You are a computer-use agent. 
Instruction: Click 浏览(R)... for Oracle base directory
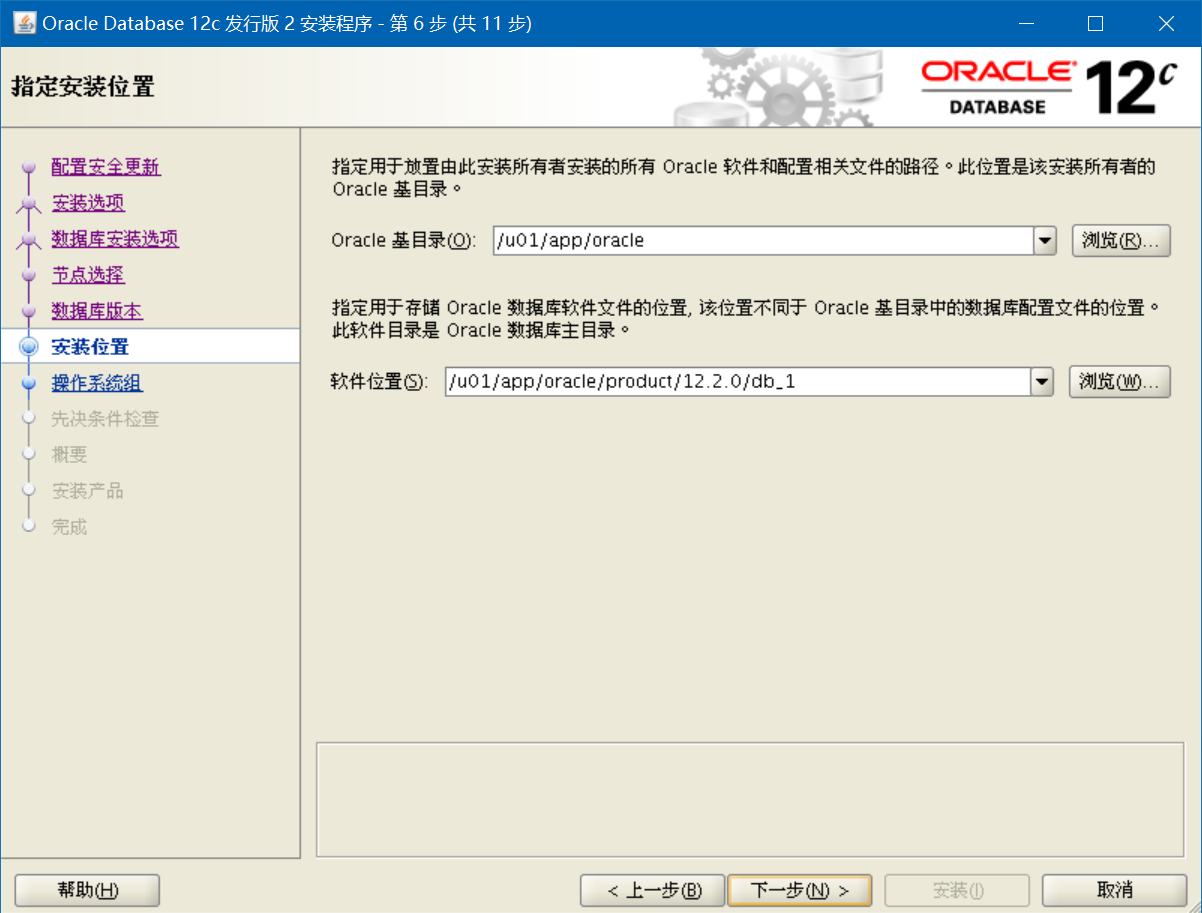1121,241
